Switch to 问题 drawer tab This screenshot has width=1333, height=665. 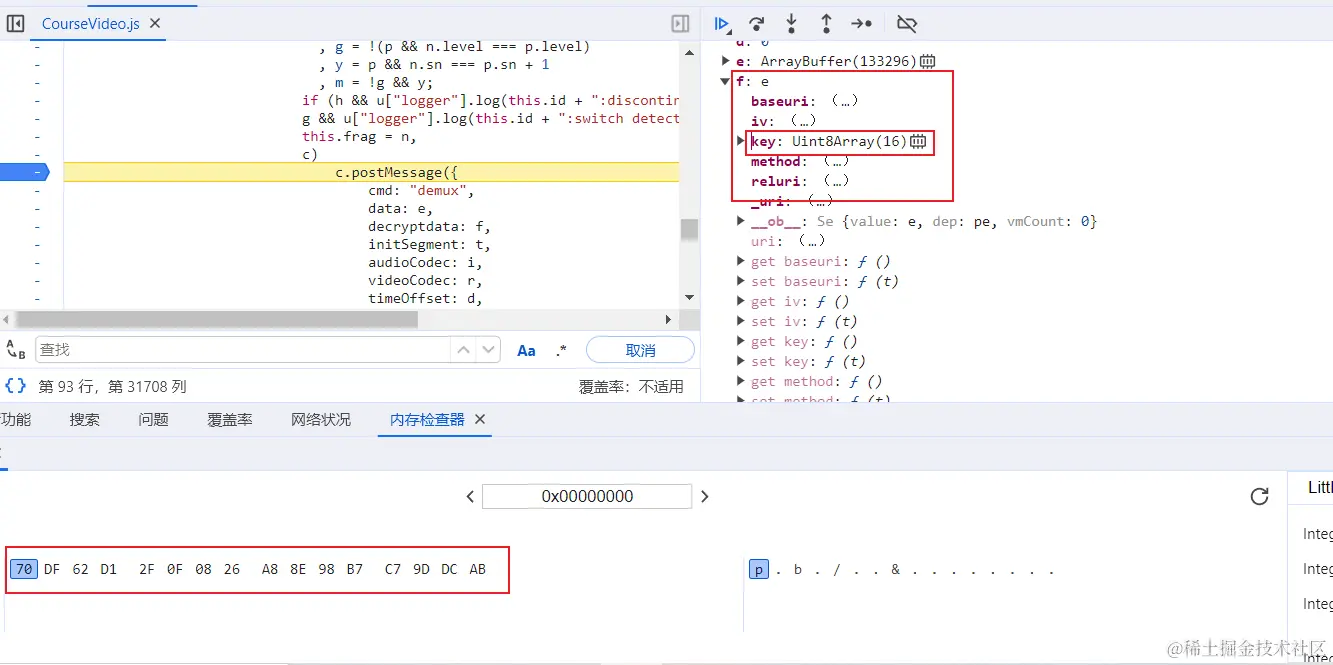coord(153,420)
